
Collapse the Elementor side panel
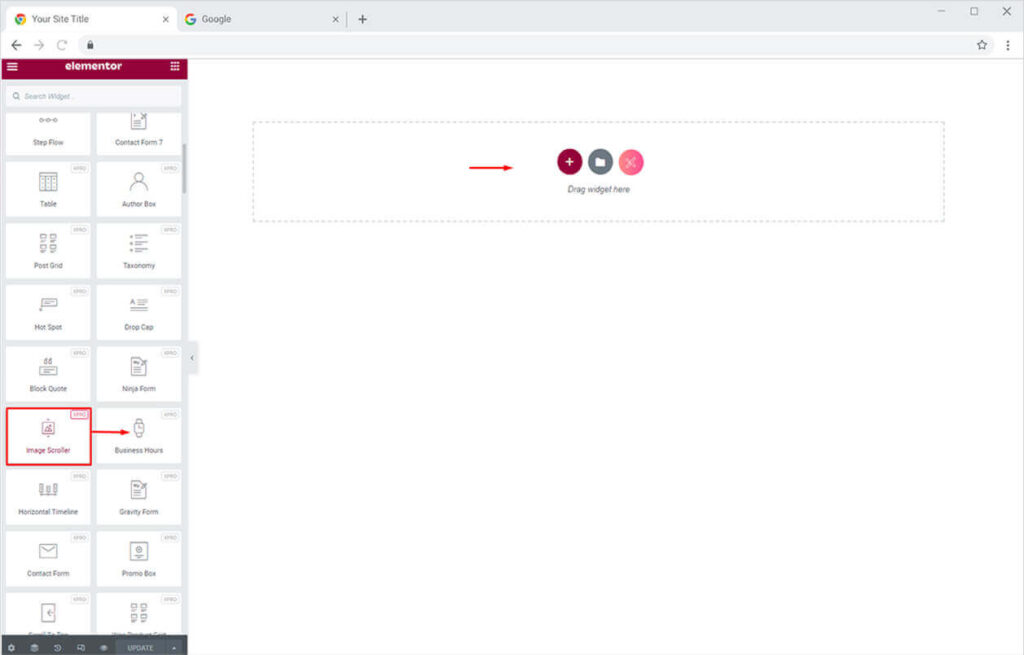point(192,358)
